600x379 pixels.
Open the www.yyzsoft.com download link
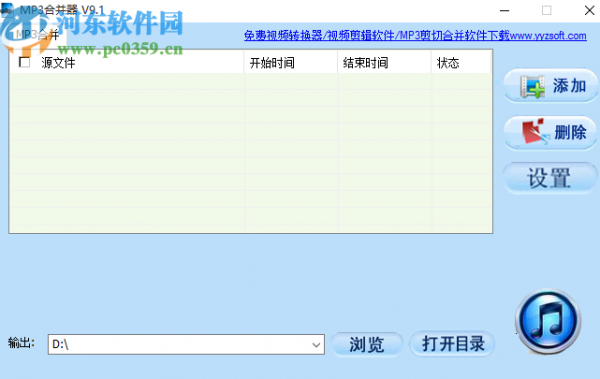415,36
